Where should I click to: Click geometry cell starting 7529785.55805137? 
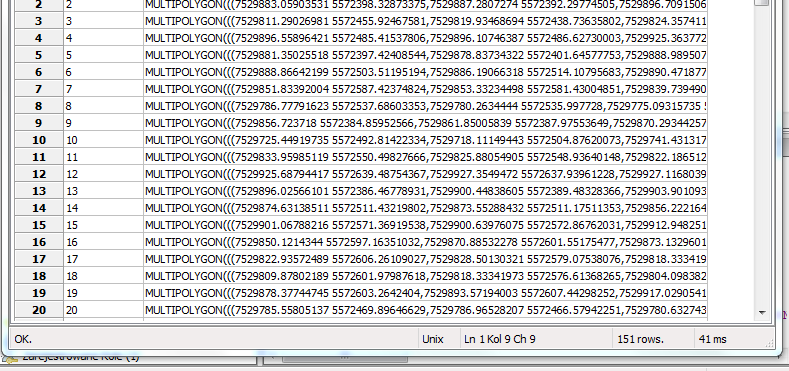point(426,310)
